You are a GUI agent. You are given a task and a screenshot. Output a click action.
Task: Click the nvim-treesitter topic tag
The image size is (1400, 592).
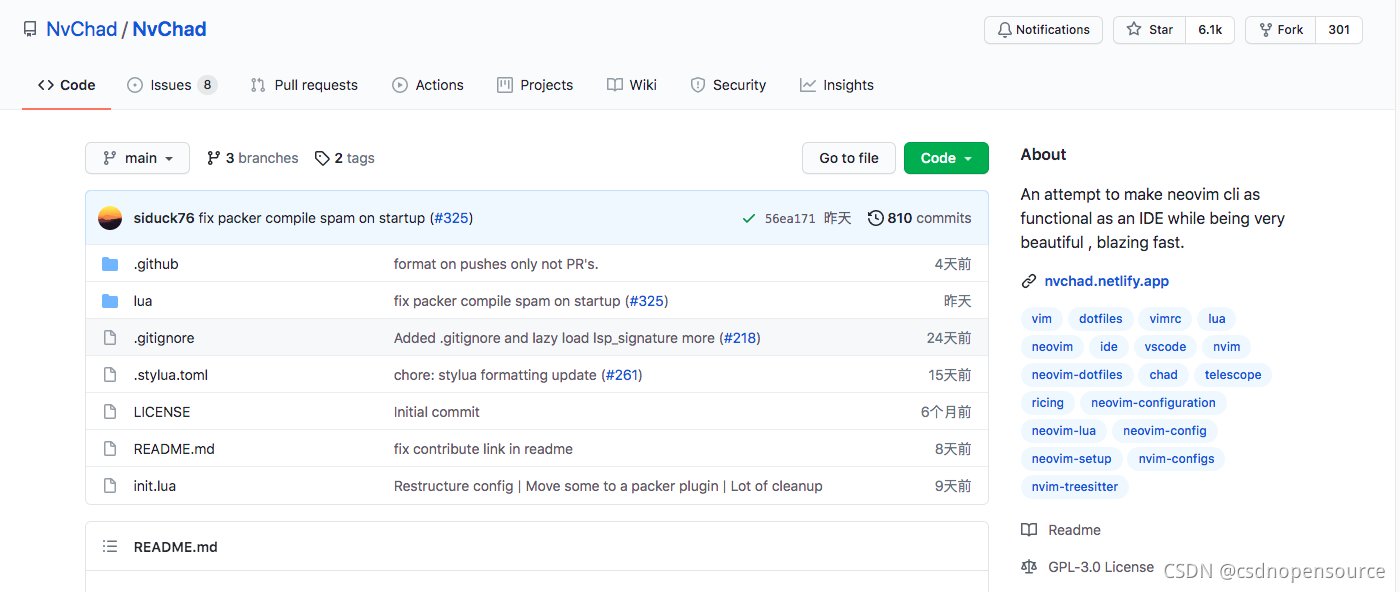pos(1075,487)
